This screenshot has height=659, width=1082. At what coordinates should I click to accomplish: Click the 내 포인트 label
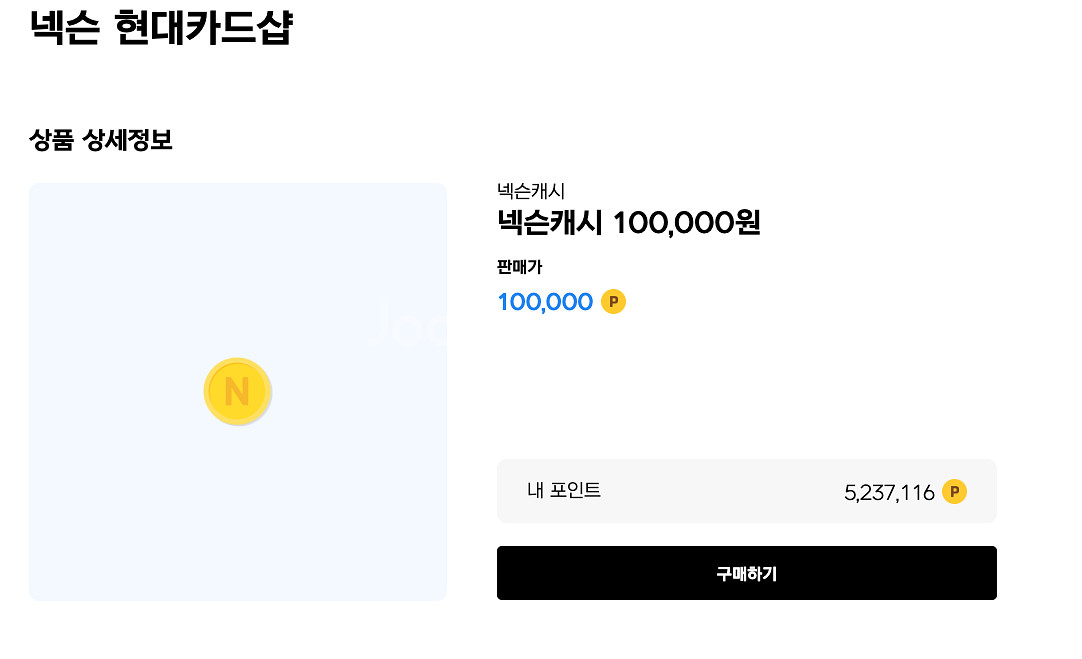point(564,490)
